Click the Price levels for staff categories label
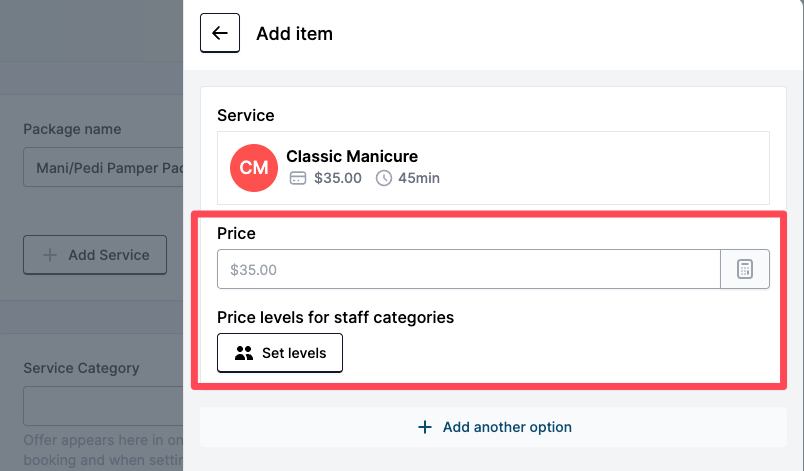This screenshot has width=804, height=471. [335, 317]
